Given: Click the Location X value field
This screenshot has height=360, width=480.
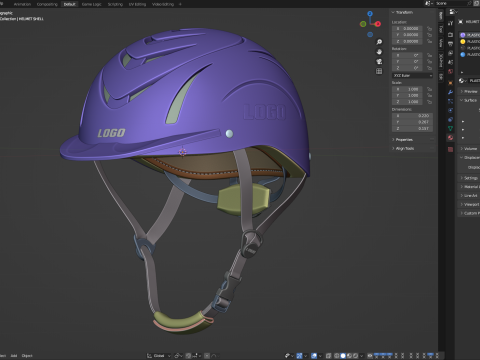Looking at the screenshot, I should pyautogui.click(x=407, y=29).
